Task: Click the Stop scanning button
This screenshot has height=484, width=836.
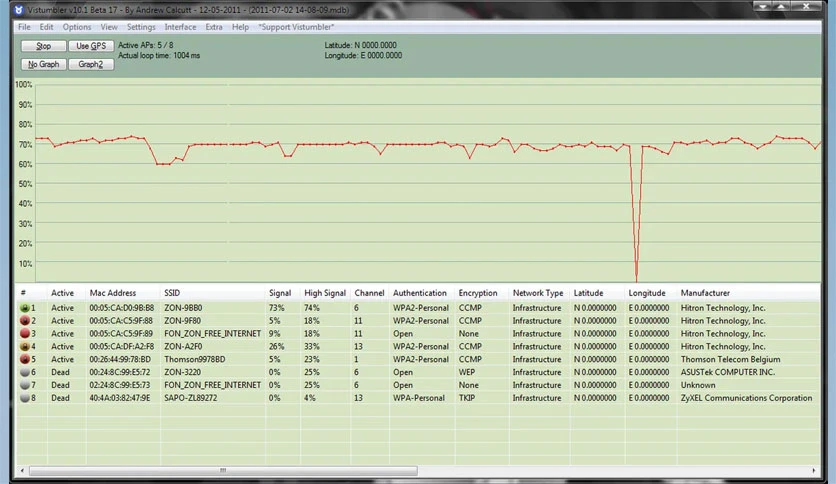Action: pyautogui.click(x=44, y=46)
